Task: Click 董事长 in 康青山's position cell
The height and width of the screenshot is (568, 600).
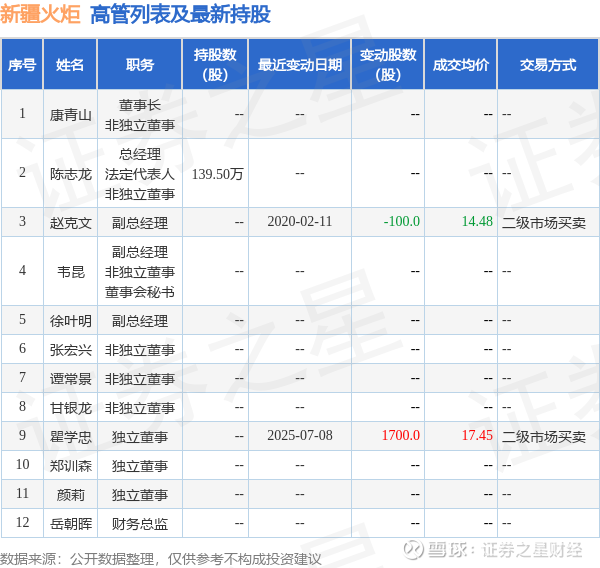Action: (x=140, y=105)
